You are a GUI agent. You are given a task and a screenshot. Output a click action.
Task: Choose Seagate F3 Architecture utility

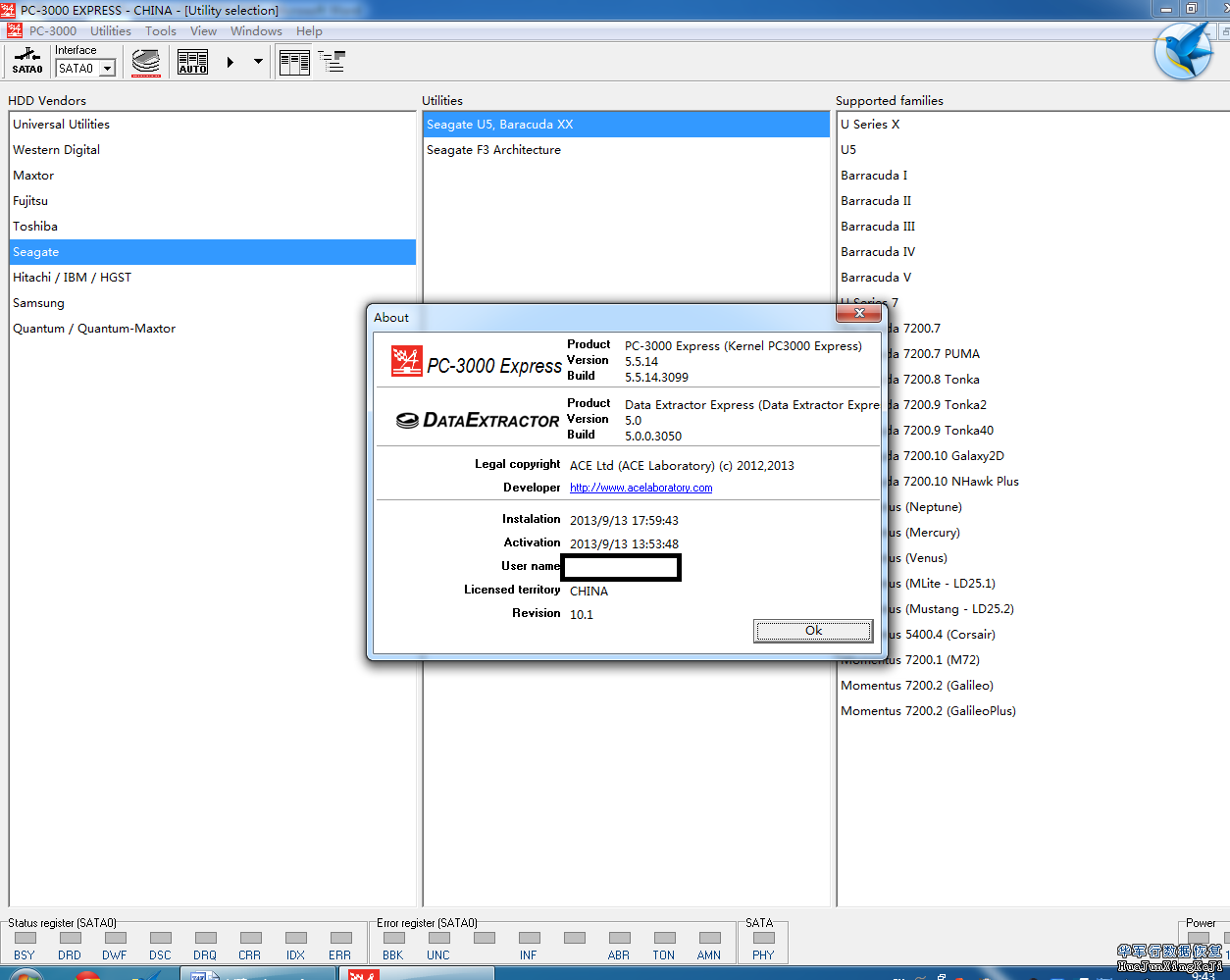493,150
